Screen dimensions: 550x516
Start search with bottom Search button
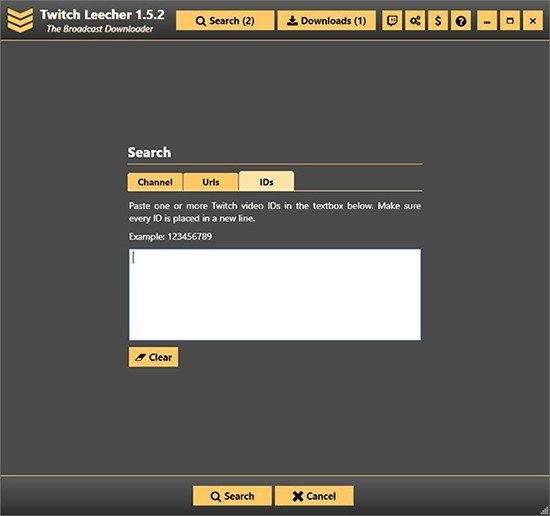coord(232,496)
